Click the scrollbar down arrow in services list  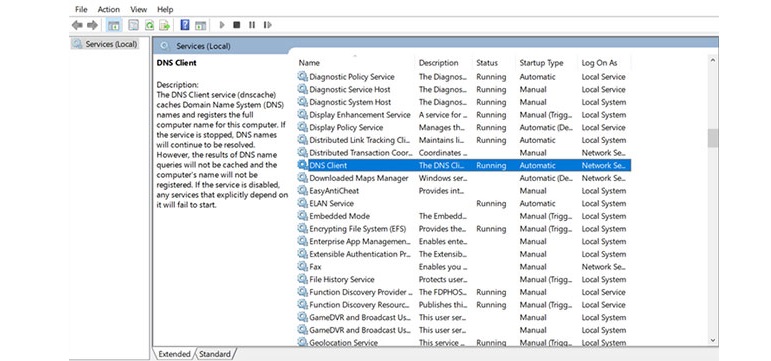tap(712, 340)
